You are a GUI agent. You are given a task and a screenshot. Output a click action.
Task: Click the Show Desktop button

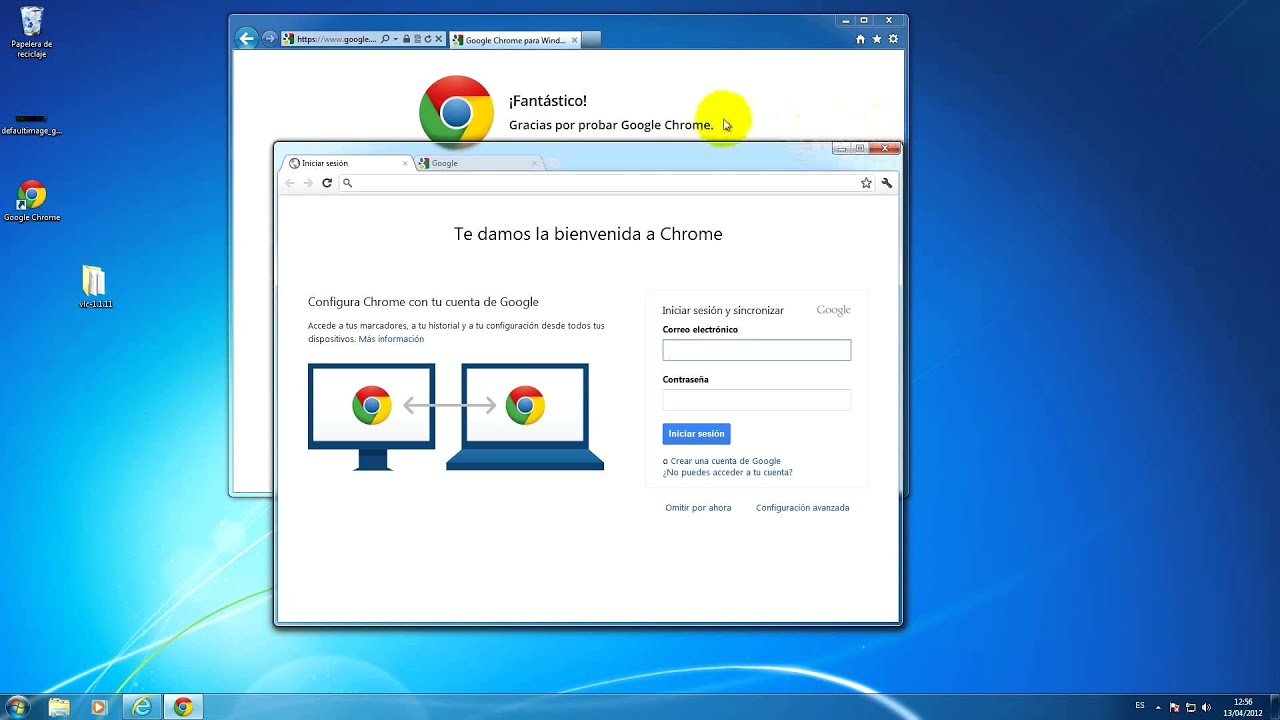point(1274,707)
